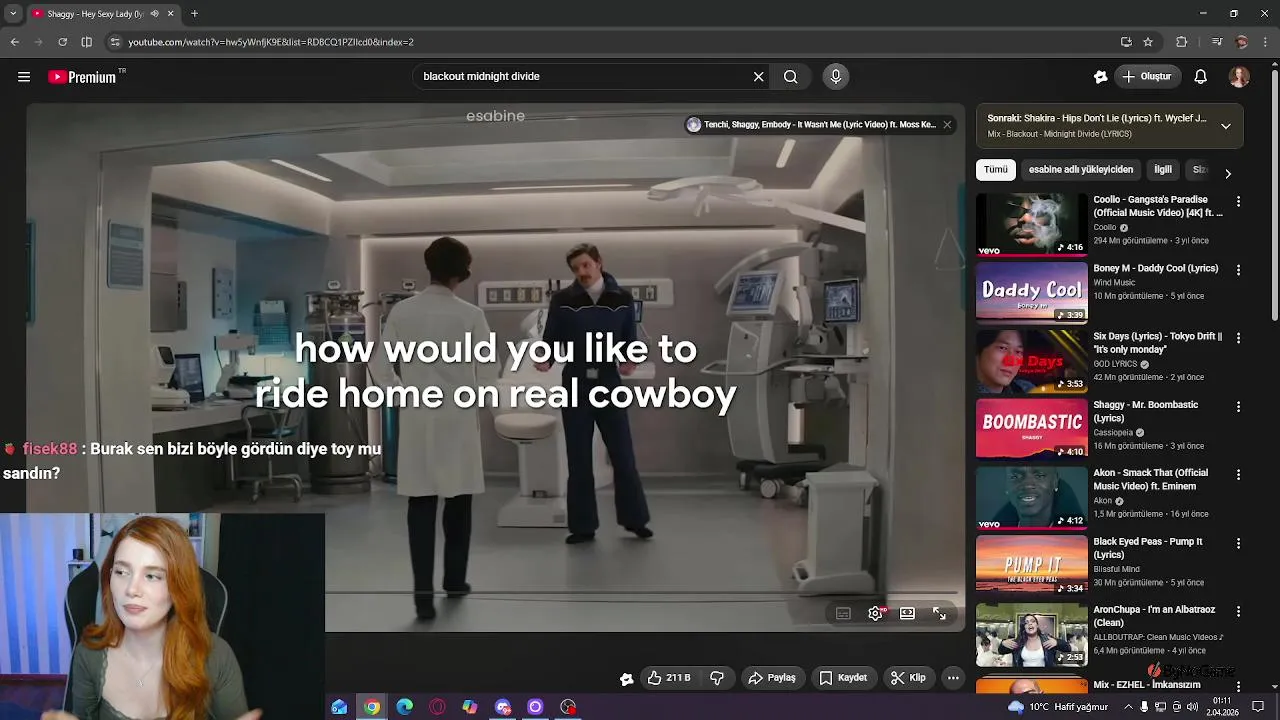The image size is (1280, 720).
Task: Like the video with 211 B thumbs-up
Action: (669, 678)
